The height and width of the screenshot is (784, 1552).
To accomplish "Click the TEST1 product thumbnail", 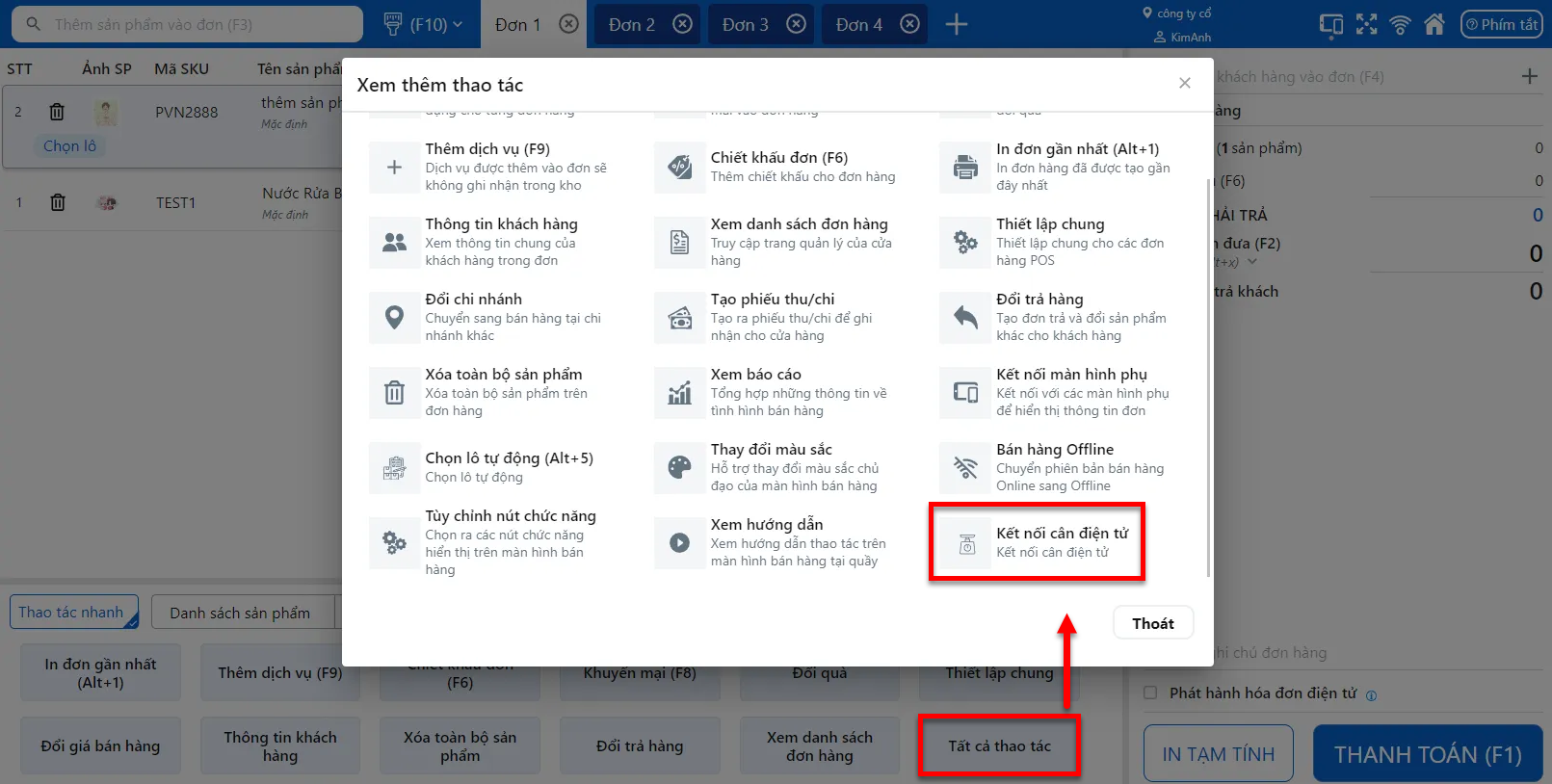I will tap(107, 202).
